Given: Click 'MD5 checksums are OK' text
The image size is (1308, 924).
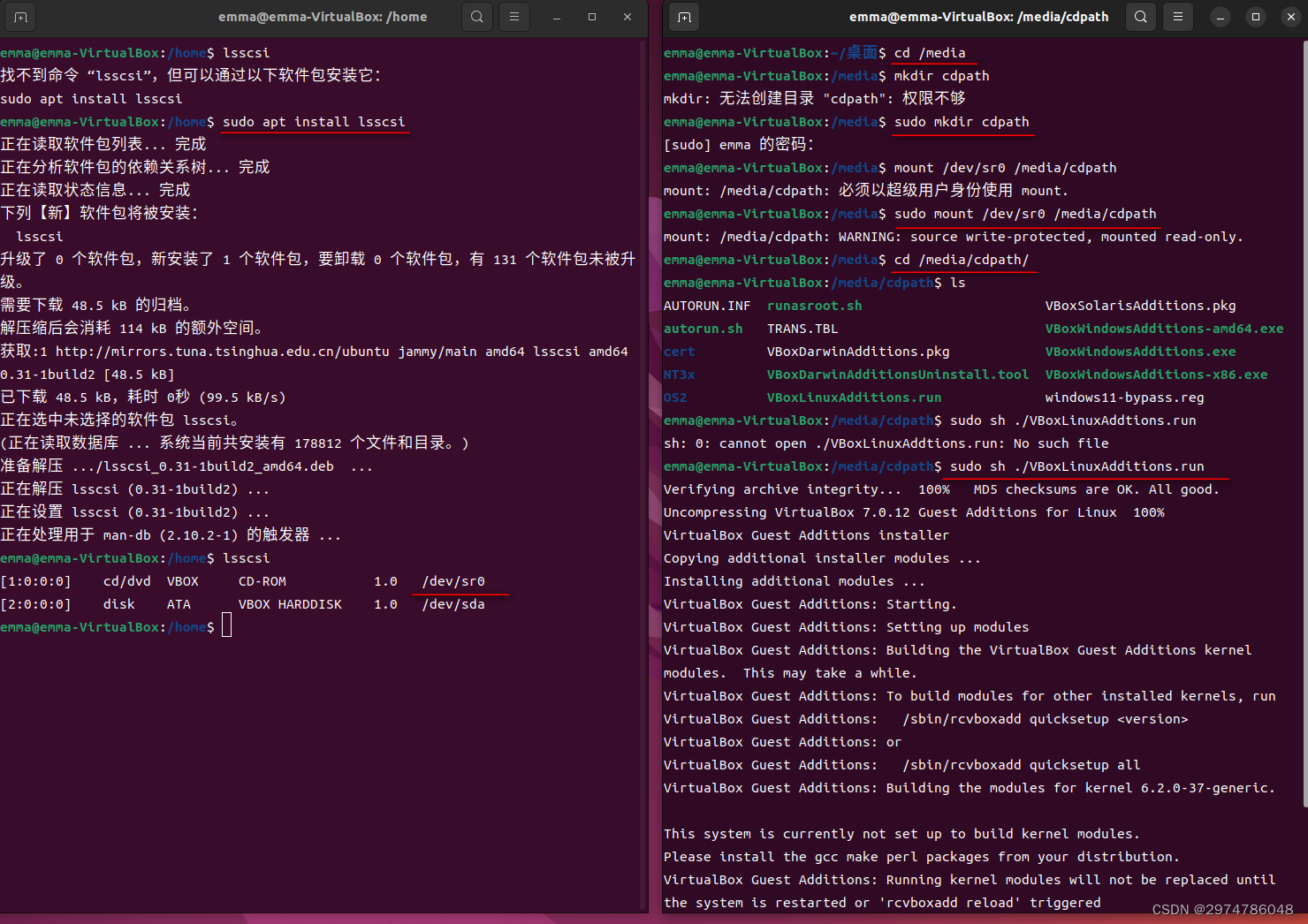Looking at the screenshot, I should point(1057,489).
